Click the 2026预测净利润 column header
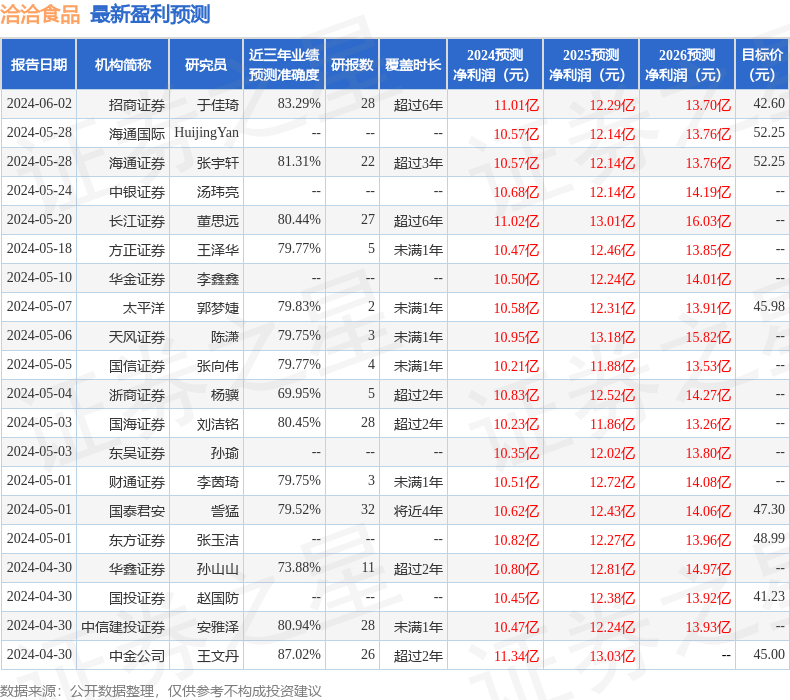 pos(687,65)
